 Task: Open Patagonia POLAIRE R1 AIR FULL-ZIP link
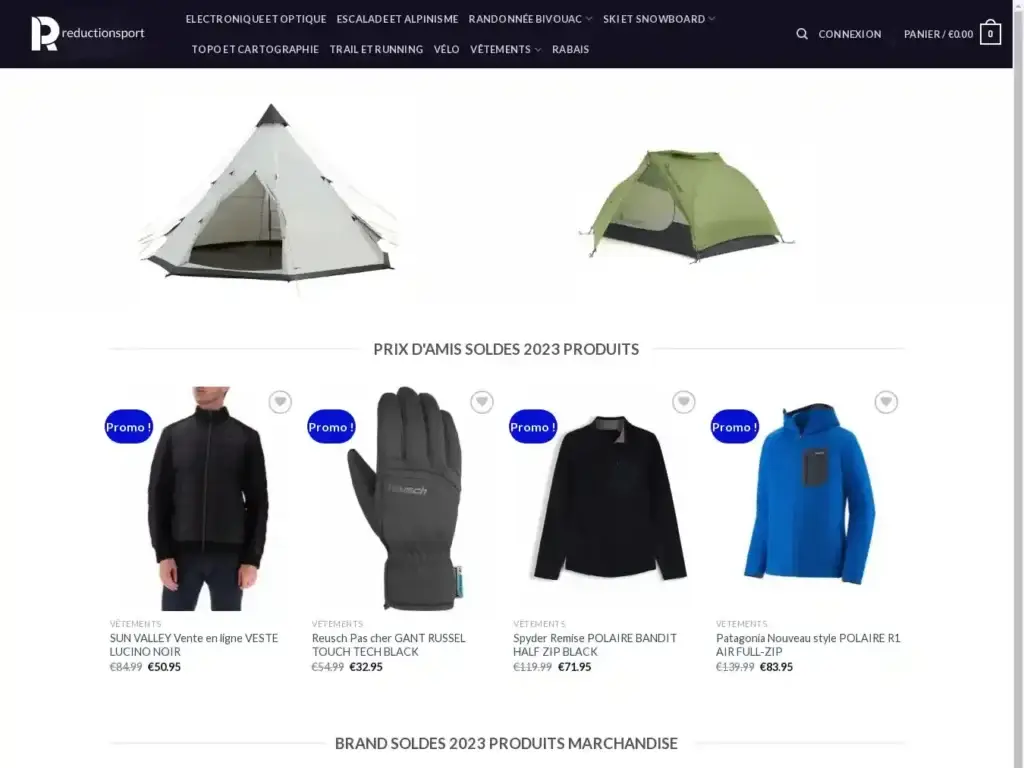[808, 645]
